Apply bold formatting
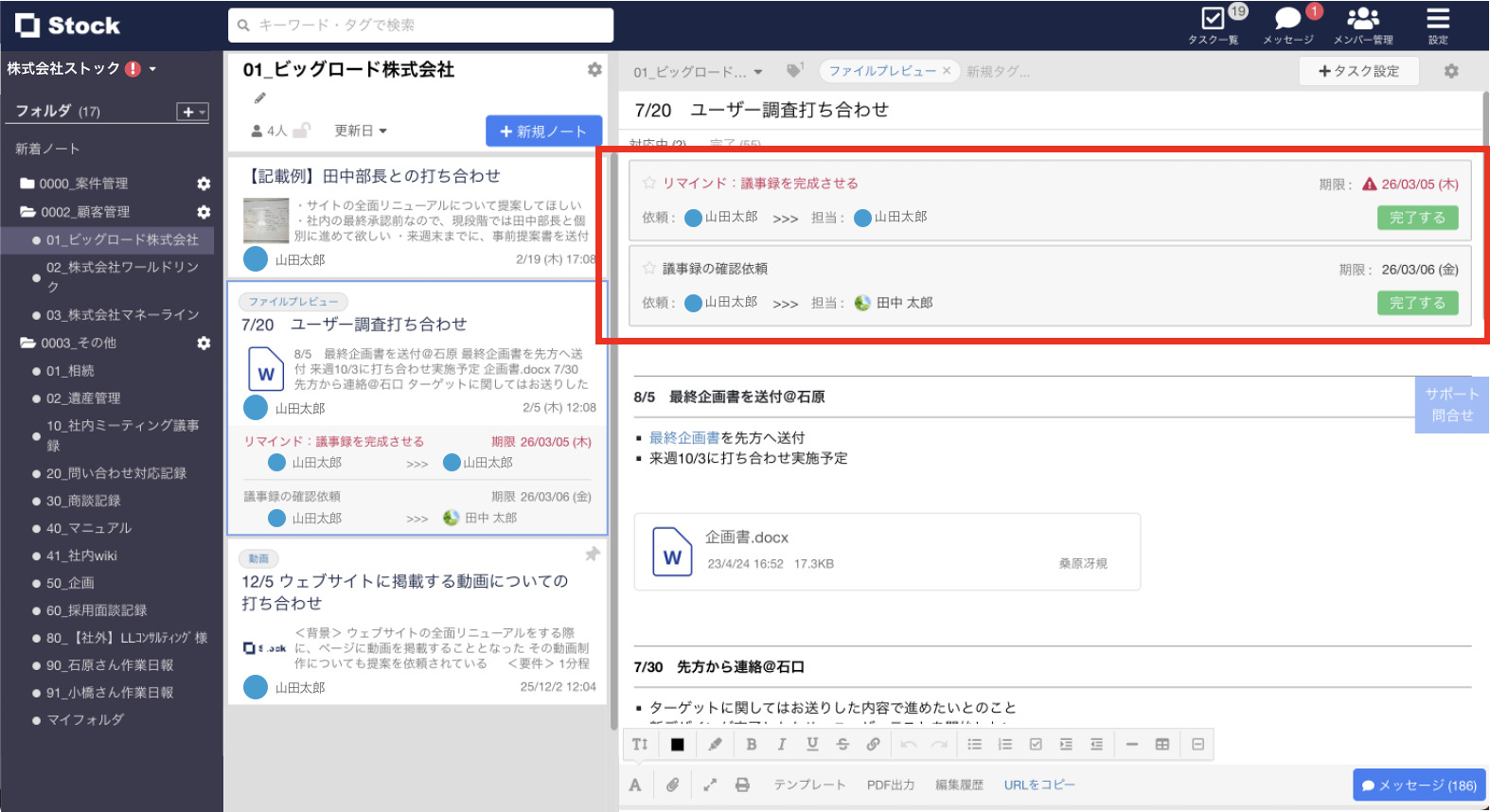1490x812 pixels. click(752, 744)
